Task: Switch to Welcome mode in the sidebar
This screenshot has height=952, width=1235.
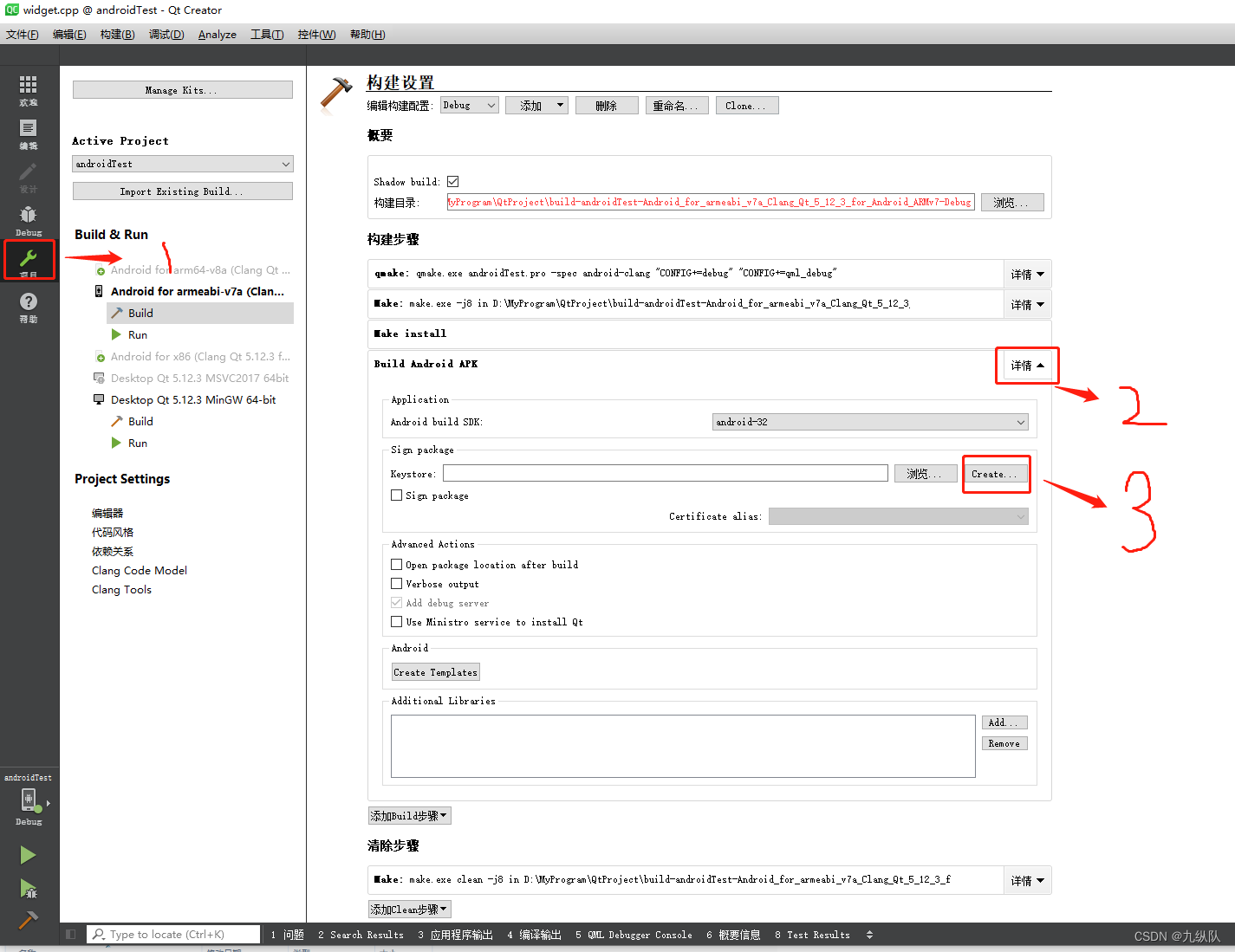Action: 29,90
